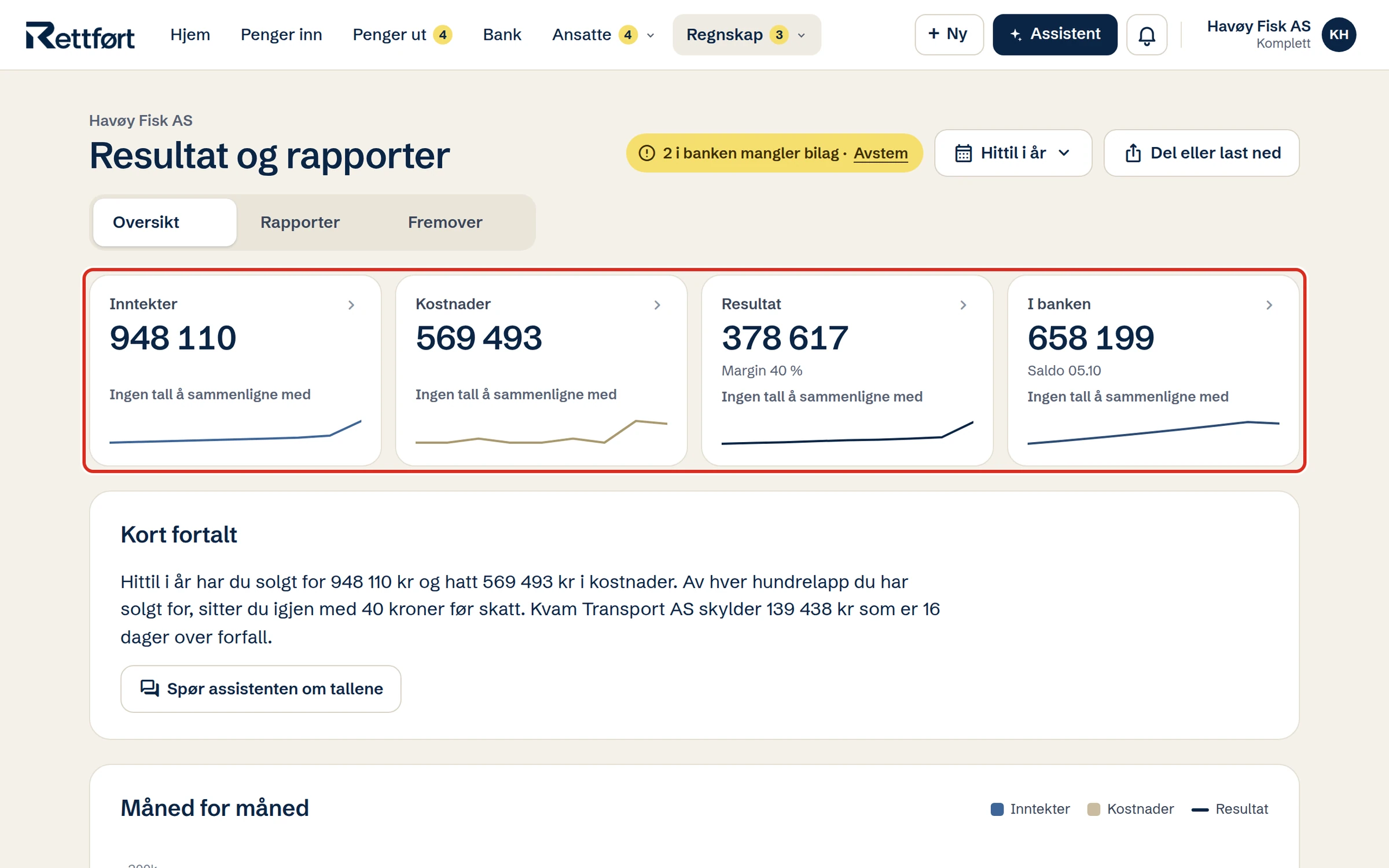The image size is (1389, 868).
Task: Click the warning icon in bank notice
Action: pos(646,153)
